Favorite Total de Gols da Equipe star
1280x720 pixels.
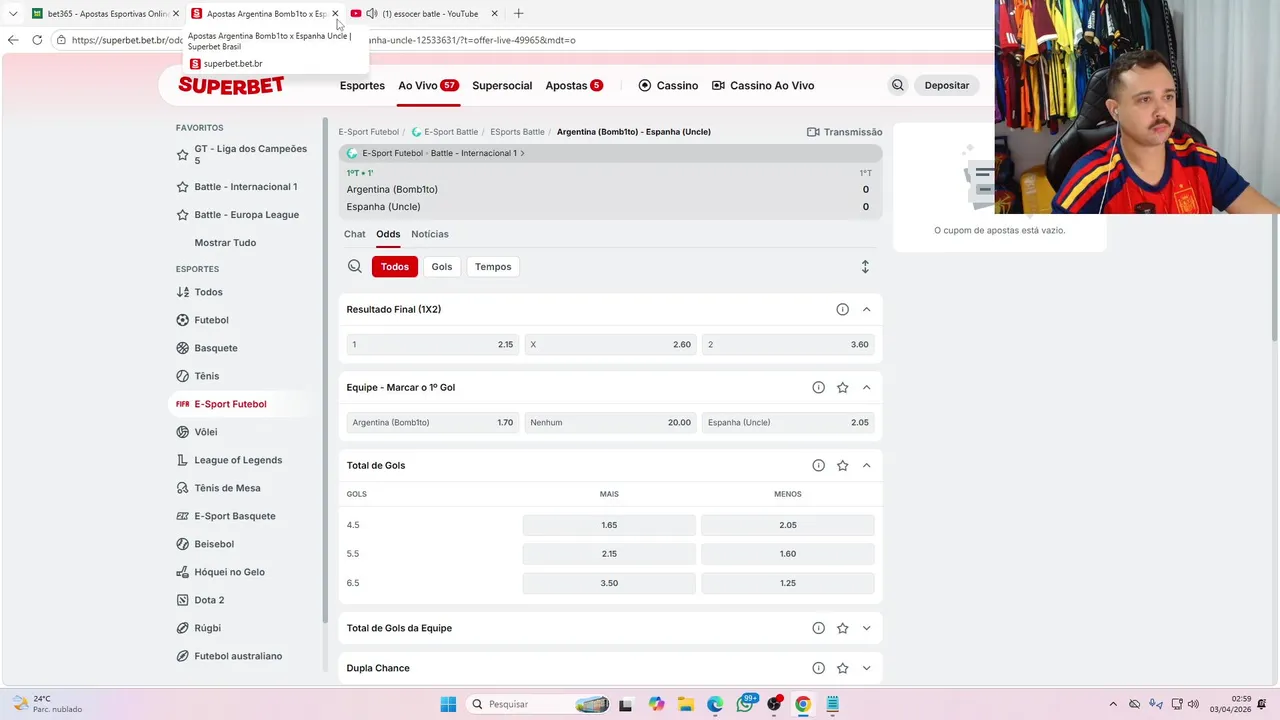tap(842, 628)
